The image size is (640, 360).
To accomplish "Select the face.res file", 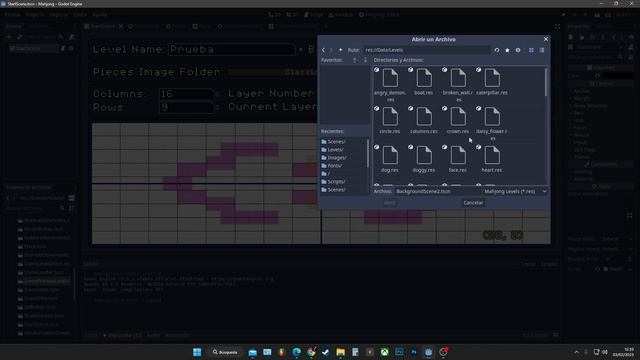I will pos(458,159).
